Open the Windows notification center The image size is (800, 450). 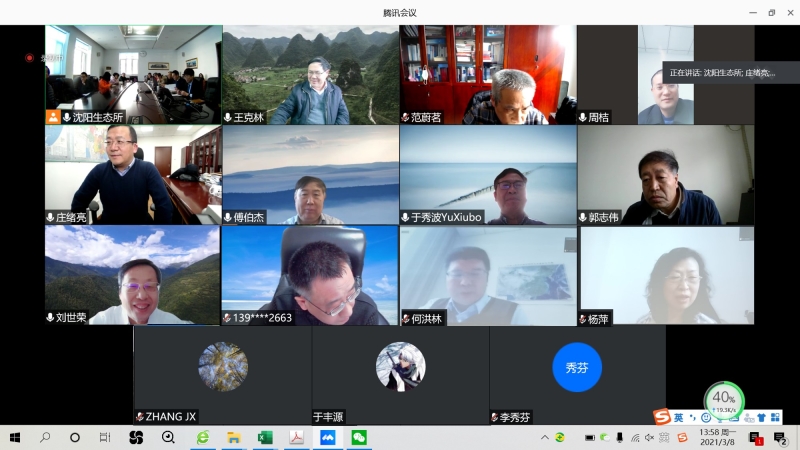click(781, 438)
